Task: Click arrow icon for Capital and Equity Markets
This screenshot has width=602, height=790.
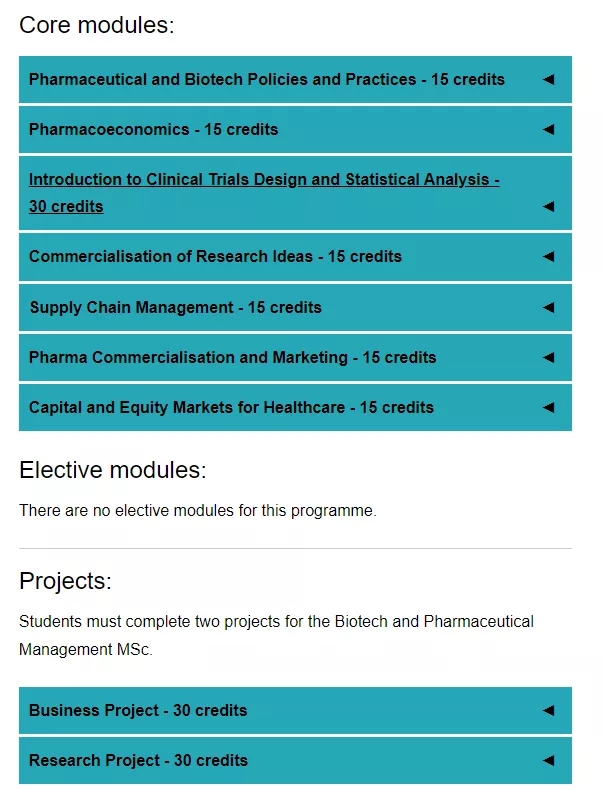Action: point(549,407)
